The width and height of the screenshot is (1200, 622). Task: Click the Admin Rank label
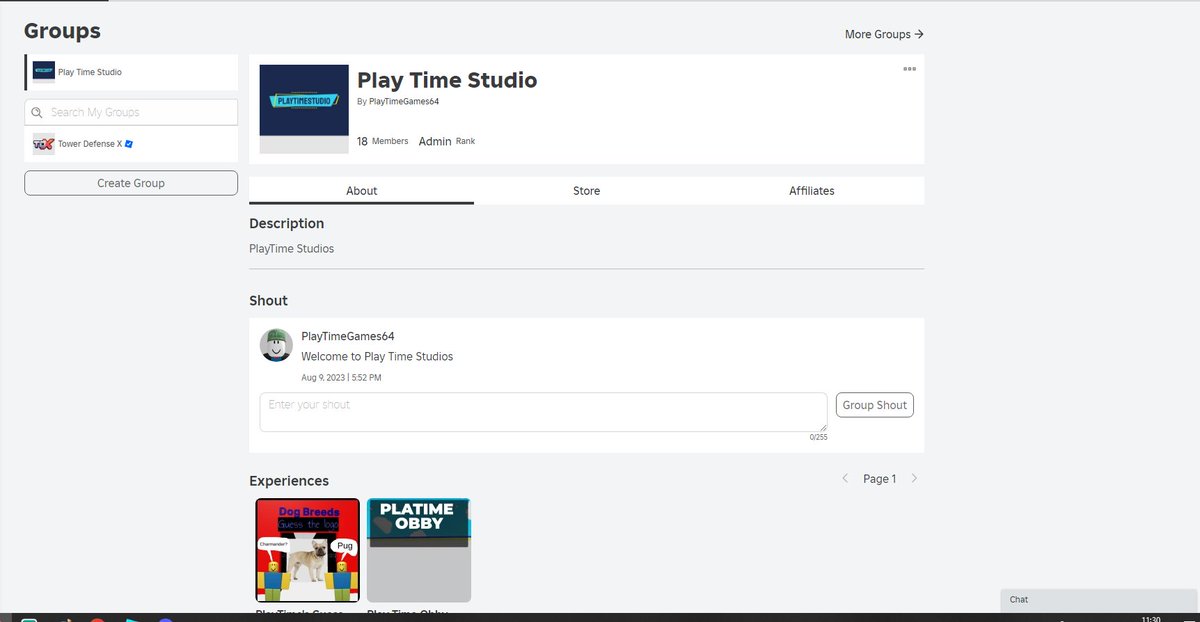(x=447, y=142)
